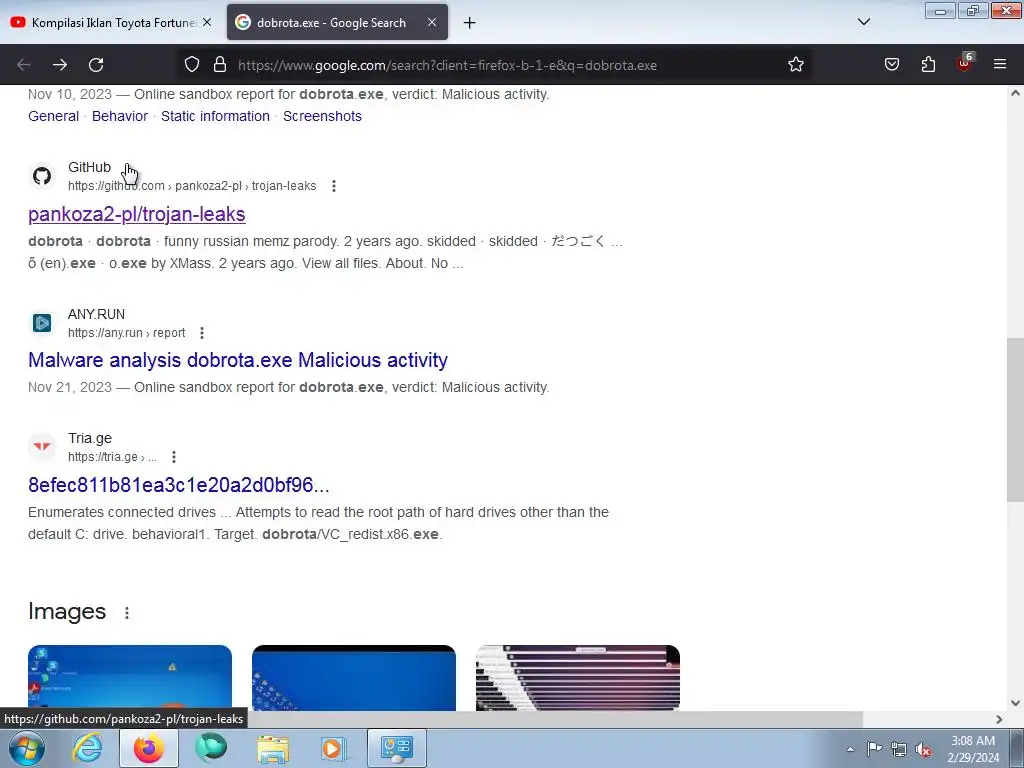Open the green globe browser taskbar icon
The width and height of the screenshot is (1024, 768).
pos(211,748)
